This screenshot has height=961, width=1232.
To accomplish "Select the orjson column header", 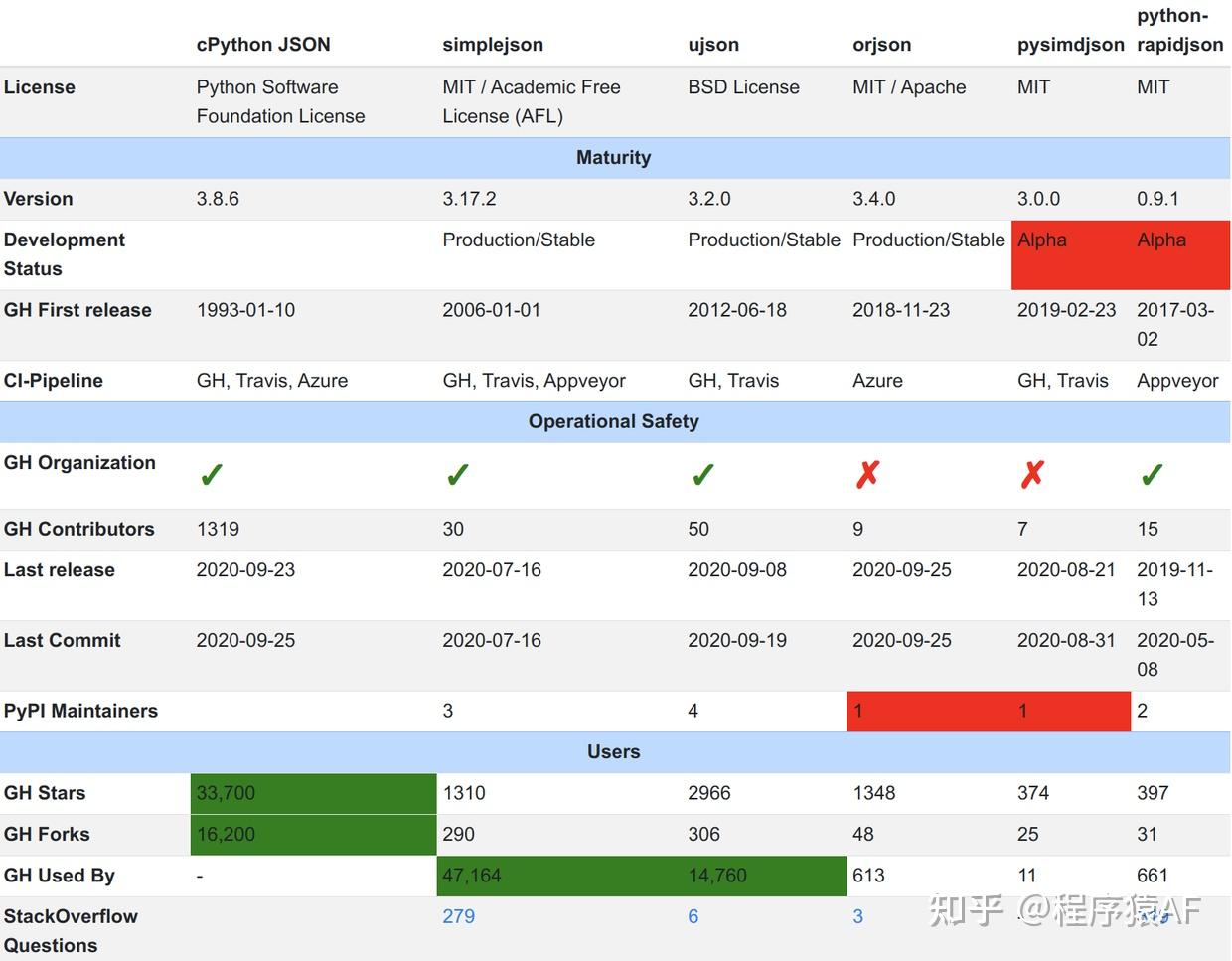I will point(880,45).
